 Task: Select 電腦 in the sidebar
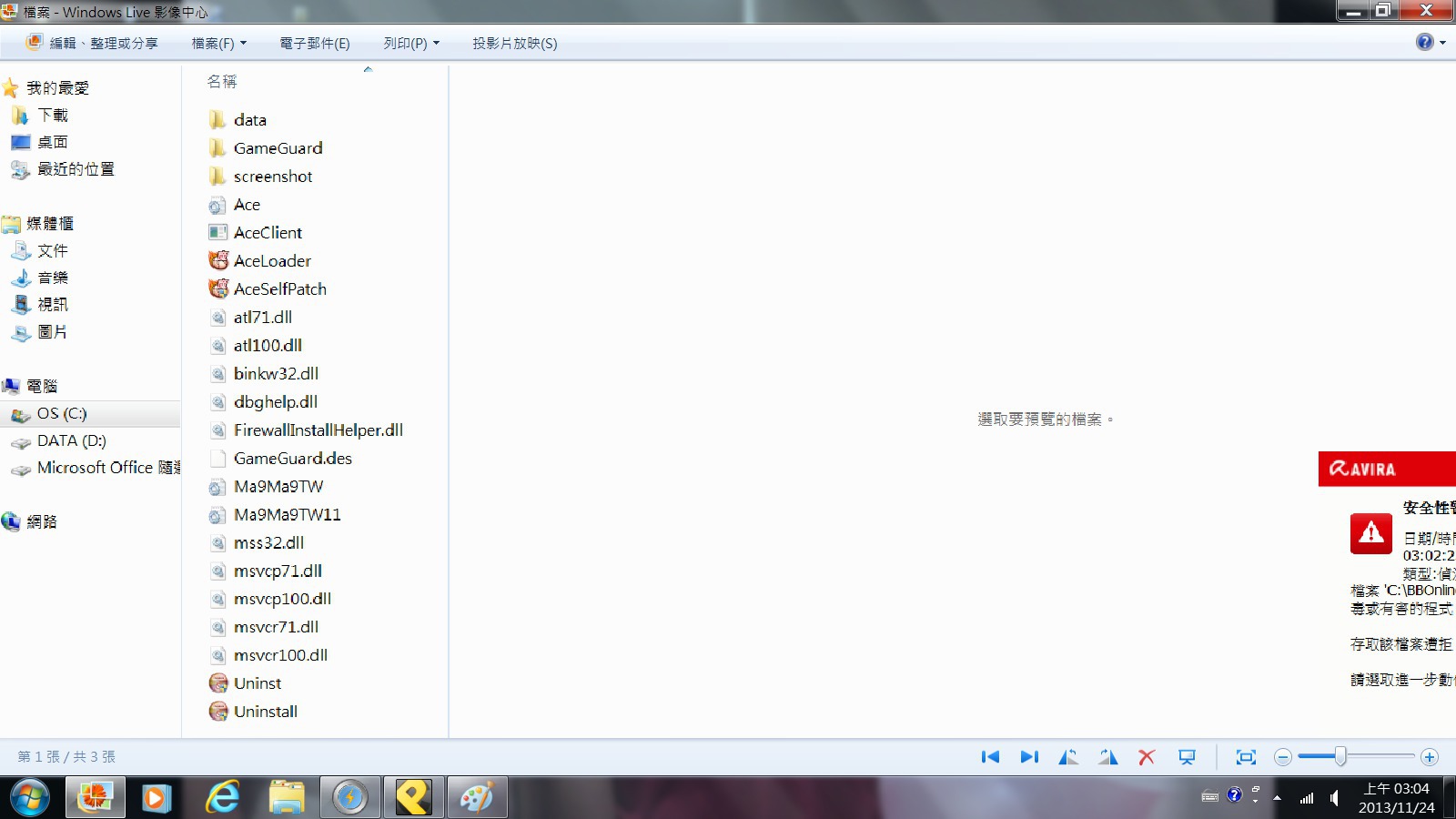coord(42,386)
